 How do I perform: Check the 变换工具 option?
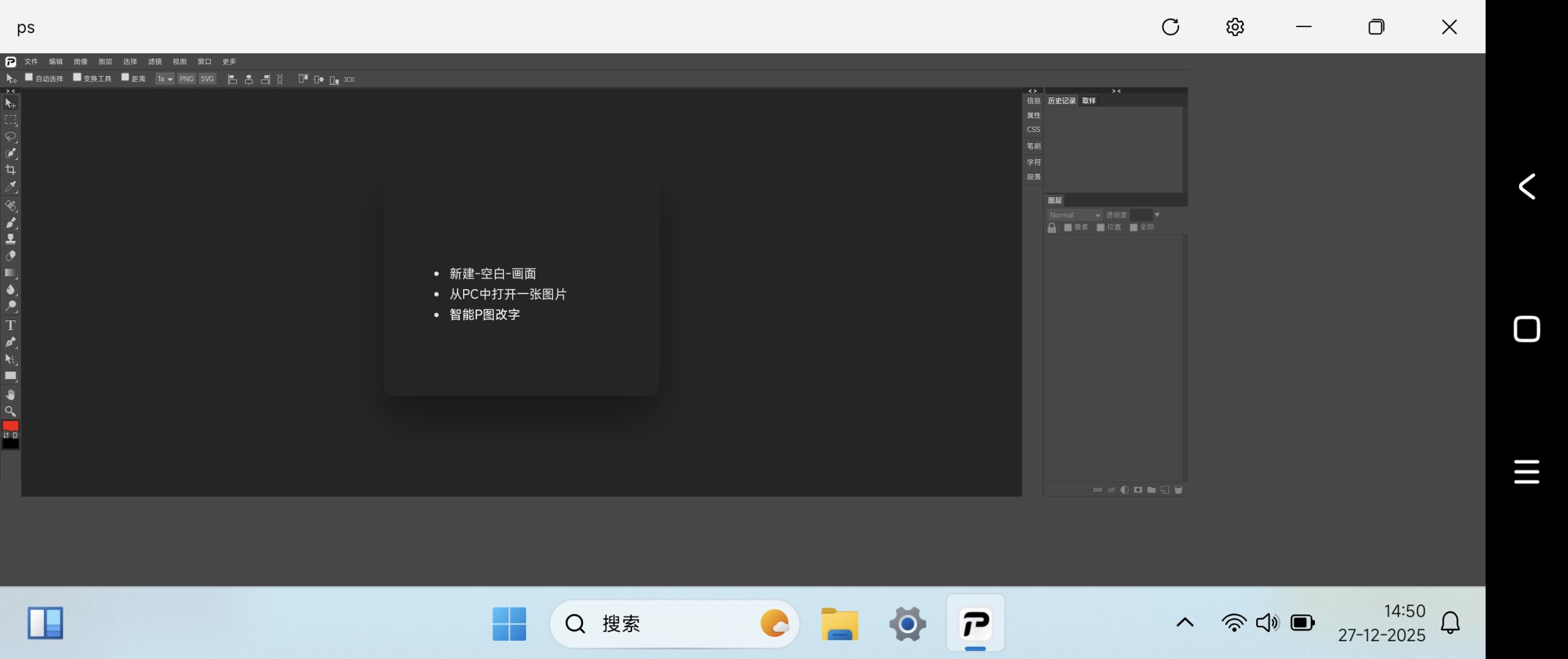click(77, 77)
